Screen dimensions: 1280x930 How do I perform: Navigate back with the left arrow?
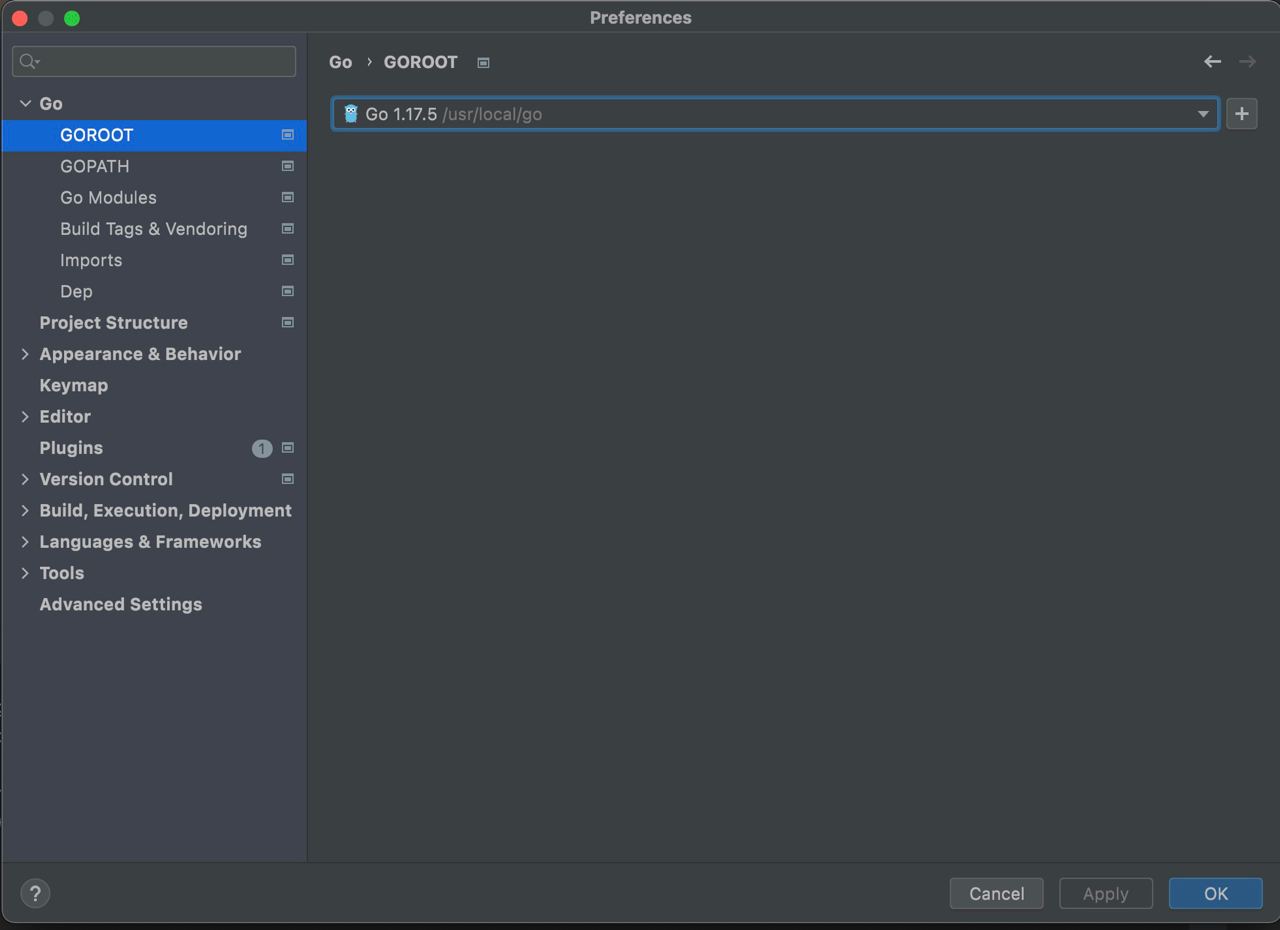tap(1212, 62)
